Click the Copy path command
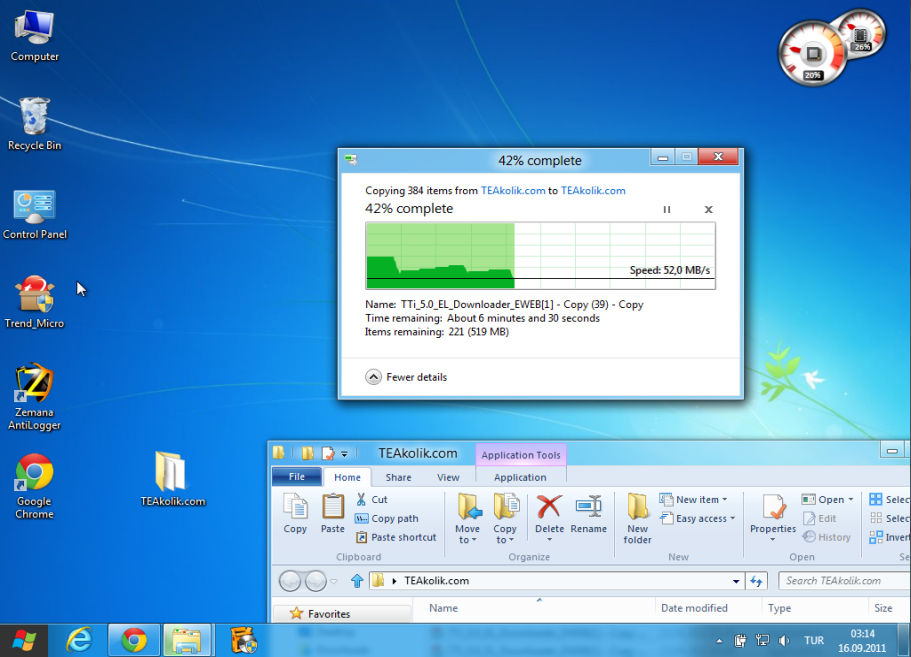This screenshot has height=657, width=911. [387, 519]
